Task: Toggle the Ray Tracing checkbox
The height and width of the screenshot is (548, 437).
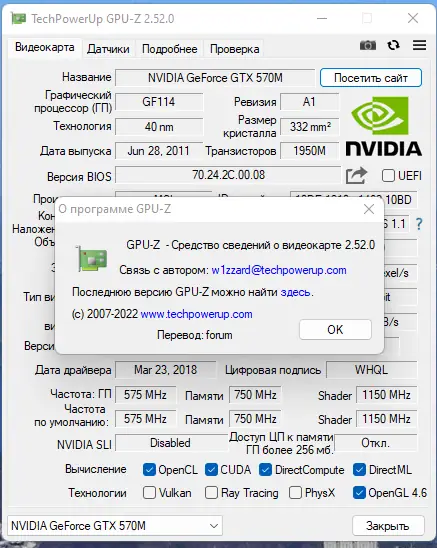Action: 211,493
